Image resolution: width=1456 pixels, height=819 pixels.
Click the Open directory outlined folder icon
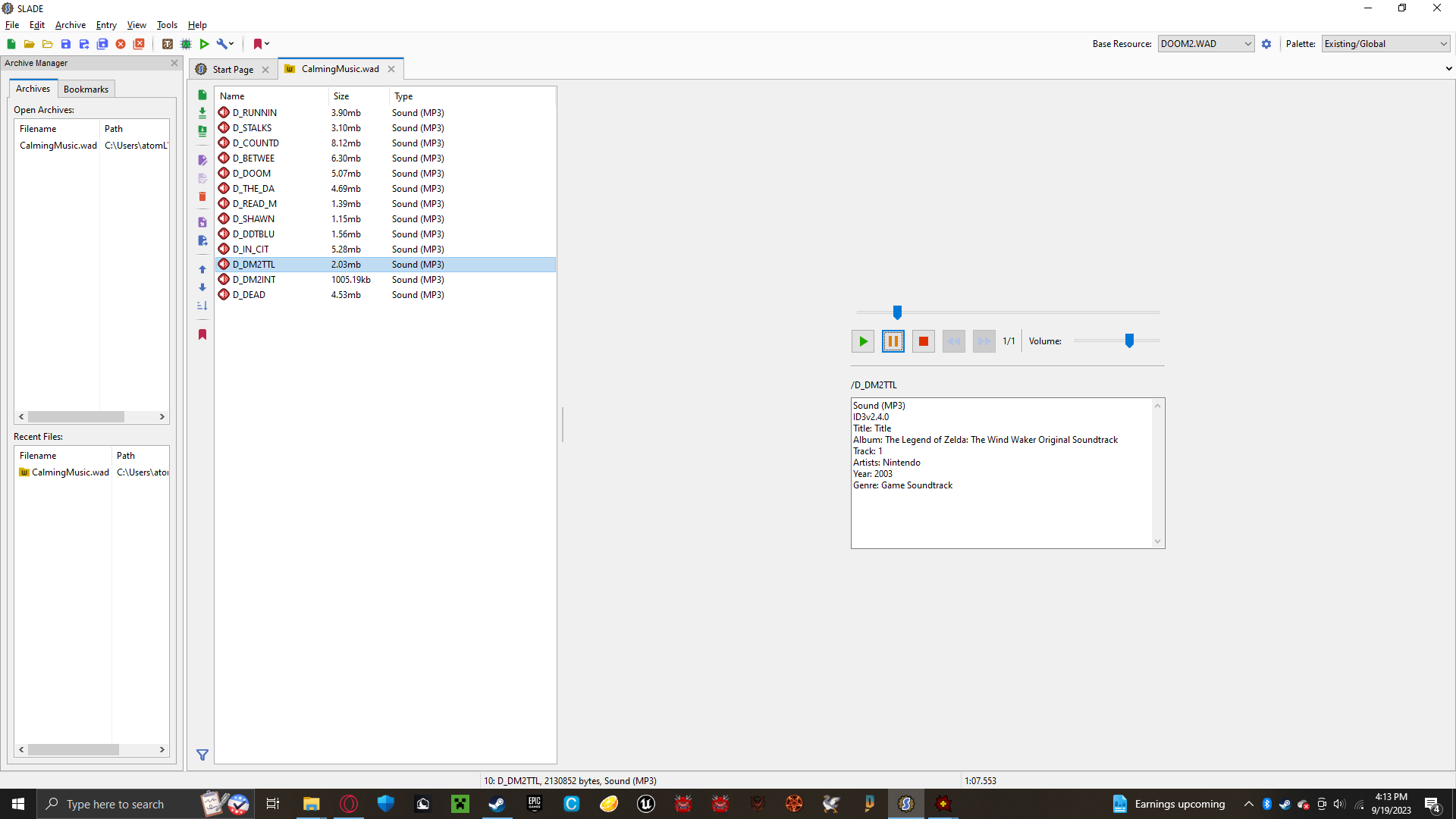tap(47, 44)
